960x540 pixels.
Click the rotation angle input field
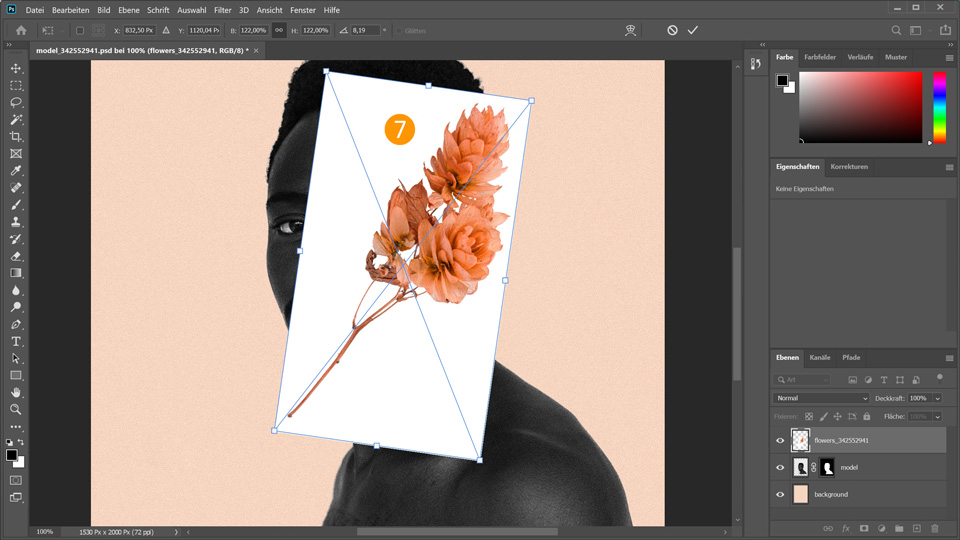[365, 30]
